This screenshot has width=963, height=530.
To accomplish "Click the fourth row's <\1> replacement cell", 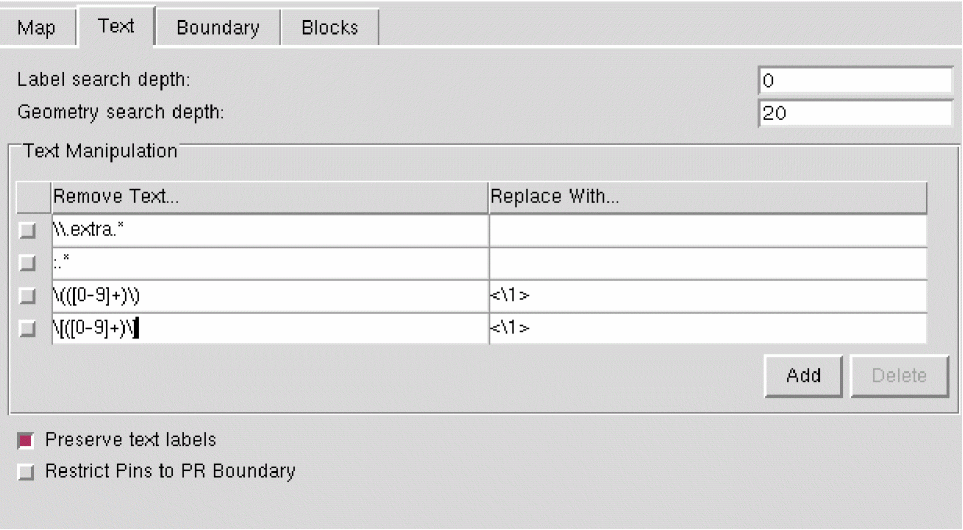I will 707,328.
